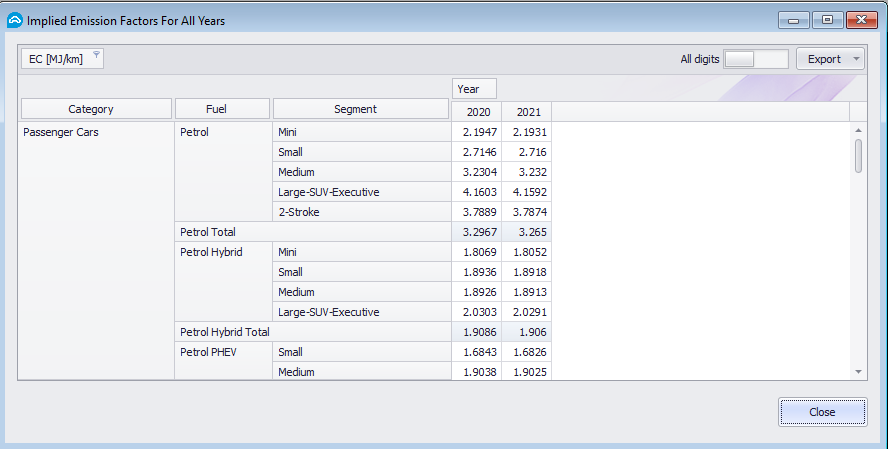
Task: Click the Export button
Action: pyautogui.click(x=824, y=59)
